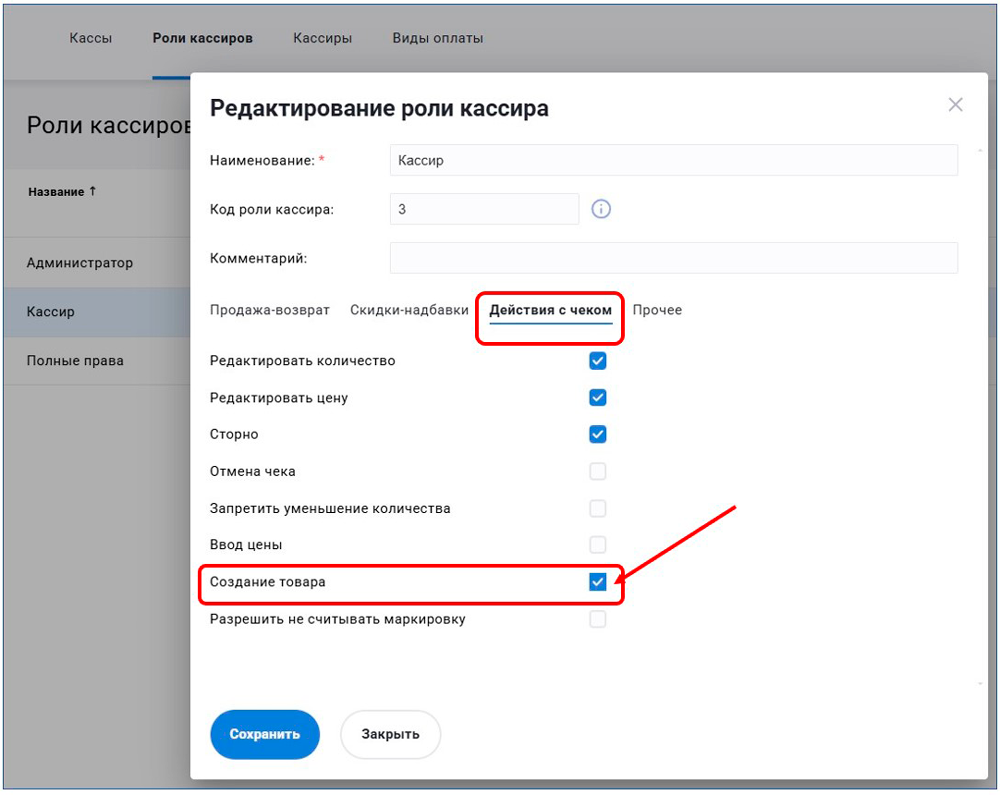Switch to the Продажа-возврат tab

[x=269, y=310]
